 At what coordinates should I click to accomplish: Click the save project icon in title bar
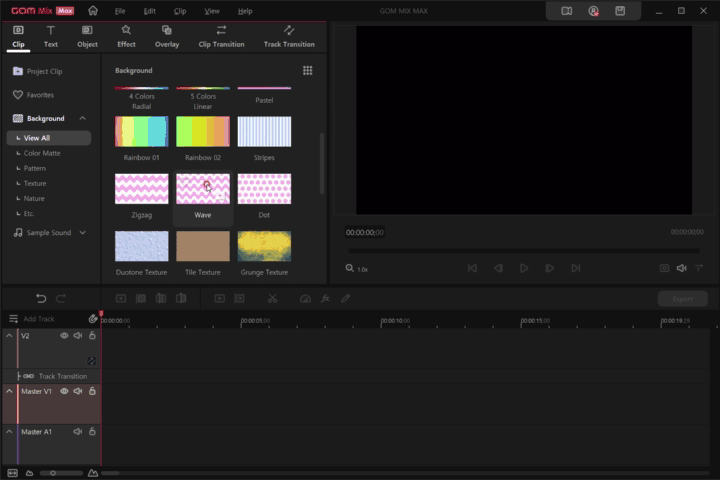(x=620, y=11)
